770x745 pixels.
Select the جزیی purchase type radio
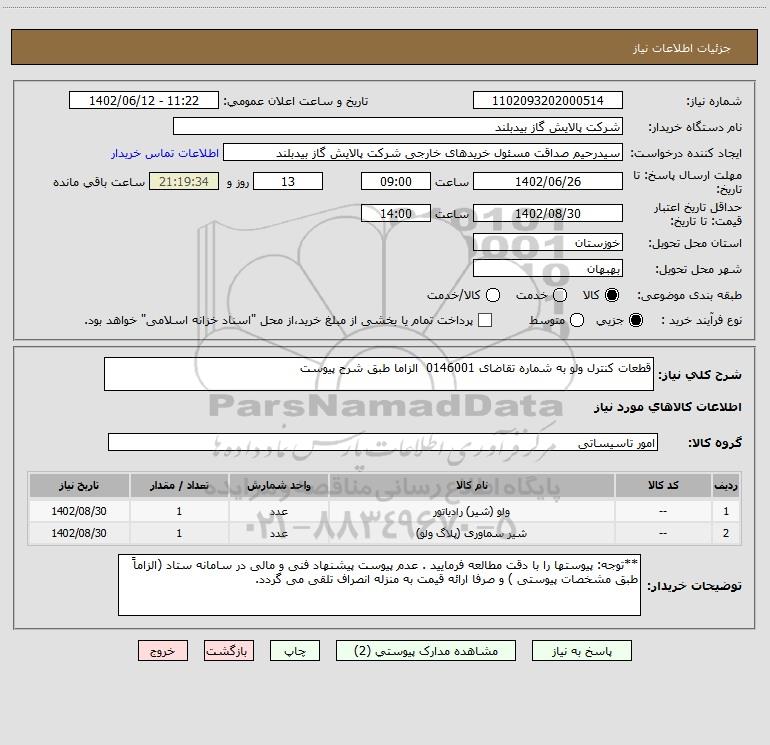636,320
